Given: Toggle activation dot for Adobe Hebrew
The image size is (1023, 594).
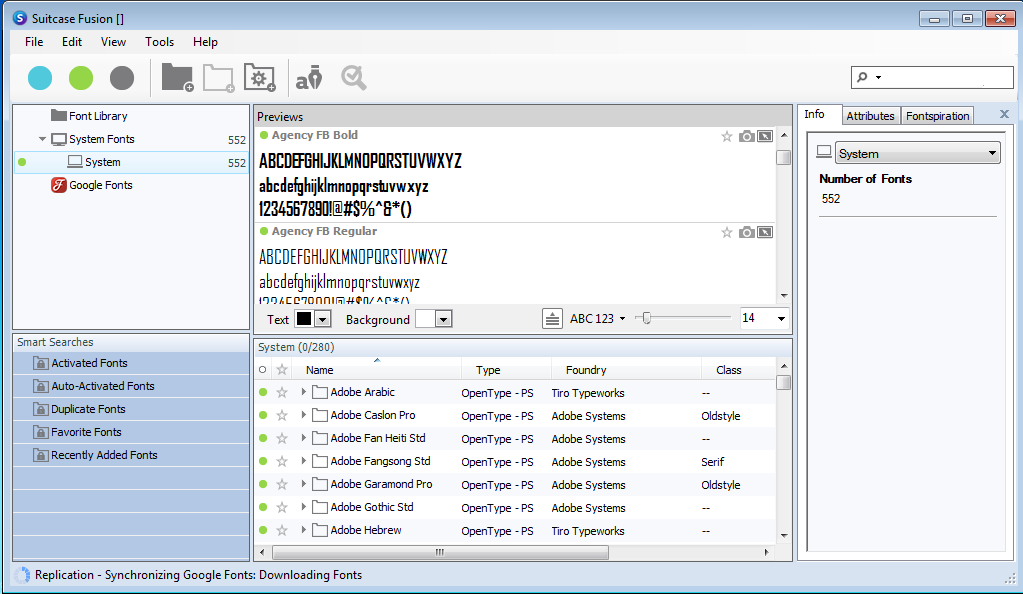Looking at the screenshot, I should [x=263, y=530].
